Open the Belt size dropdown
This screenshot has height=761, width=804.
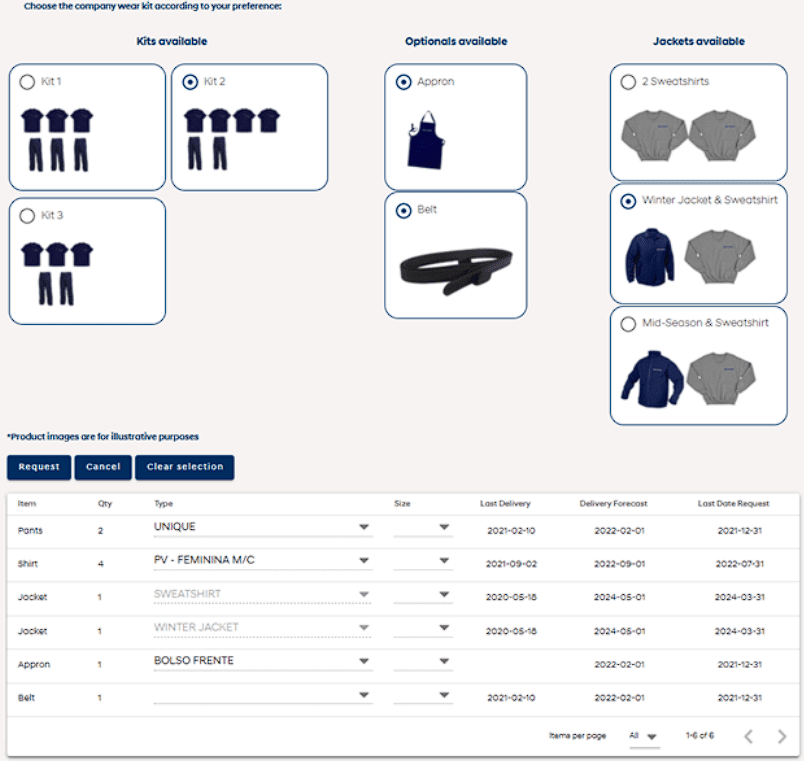[423, 695]
